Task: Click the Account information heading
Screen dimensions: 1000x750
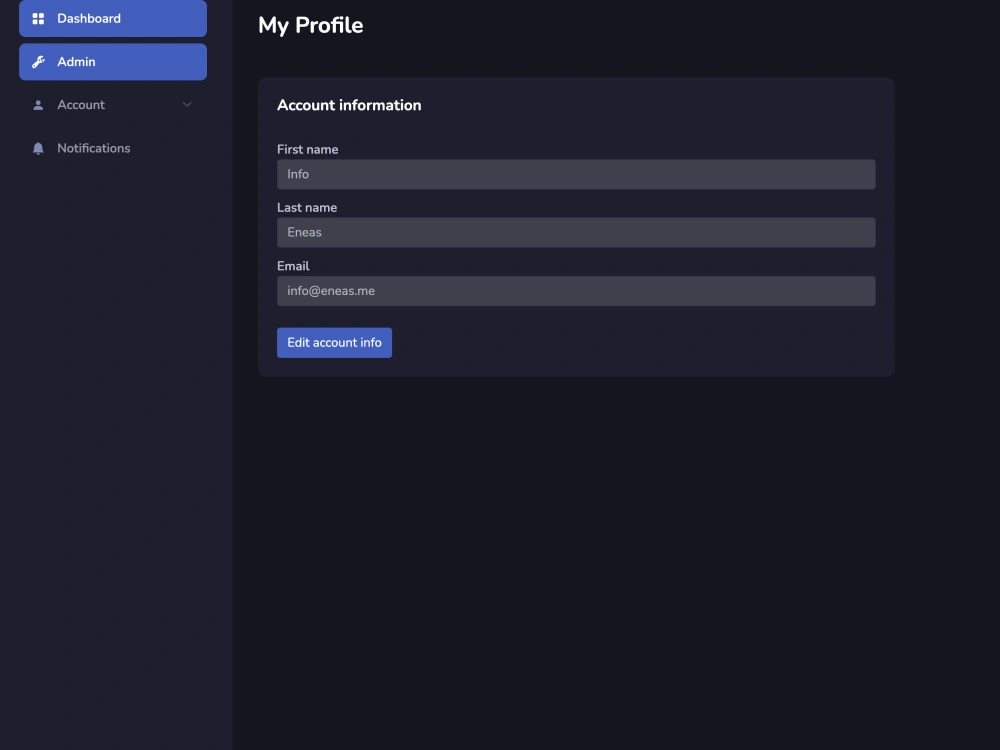Action: click(x=349, y=105)
